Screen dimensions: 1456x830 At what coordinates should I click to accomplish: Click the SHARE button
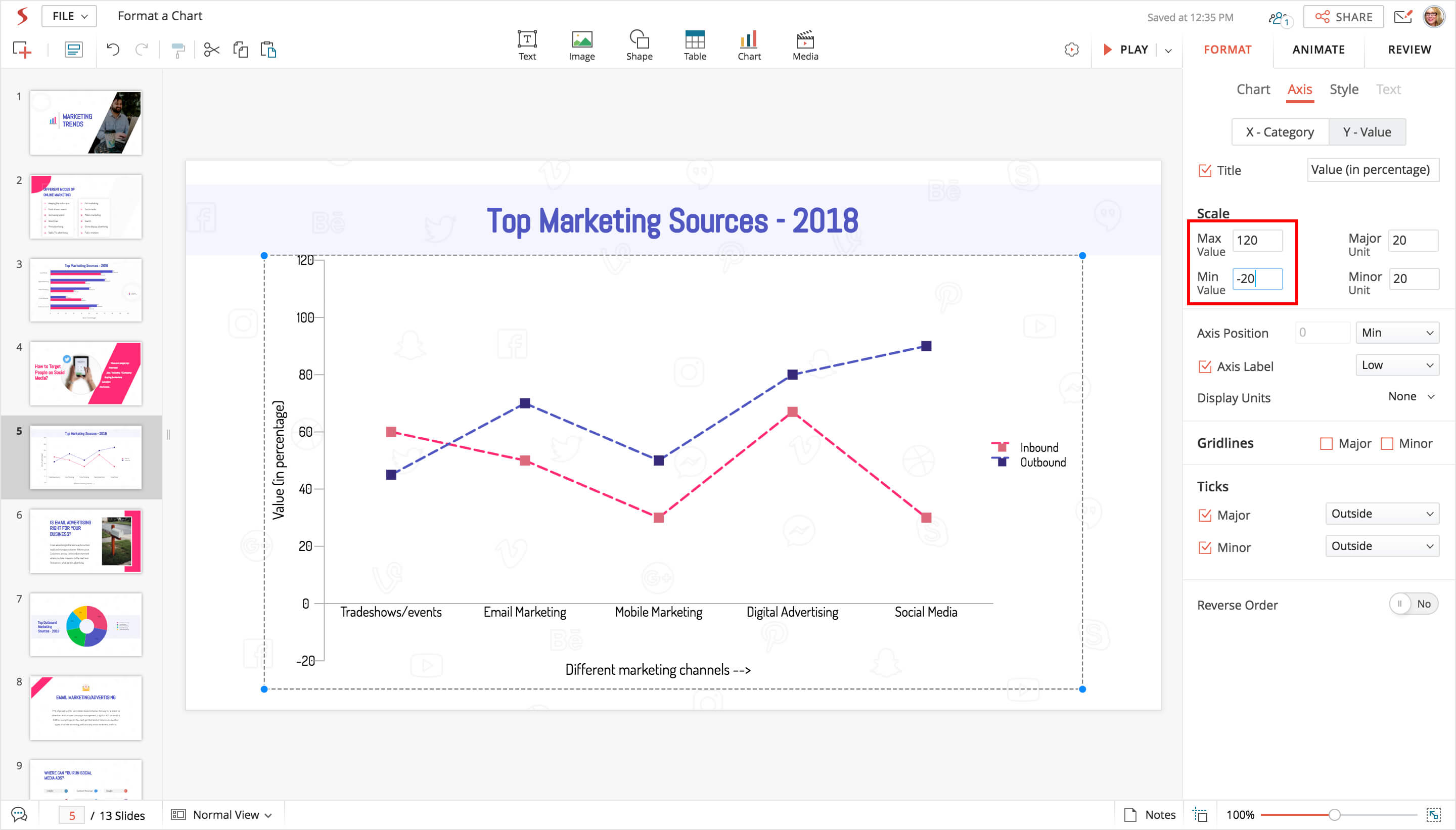click(x=1343, y=17)
